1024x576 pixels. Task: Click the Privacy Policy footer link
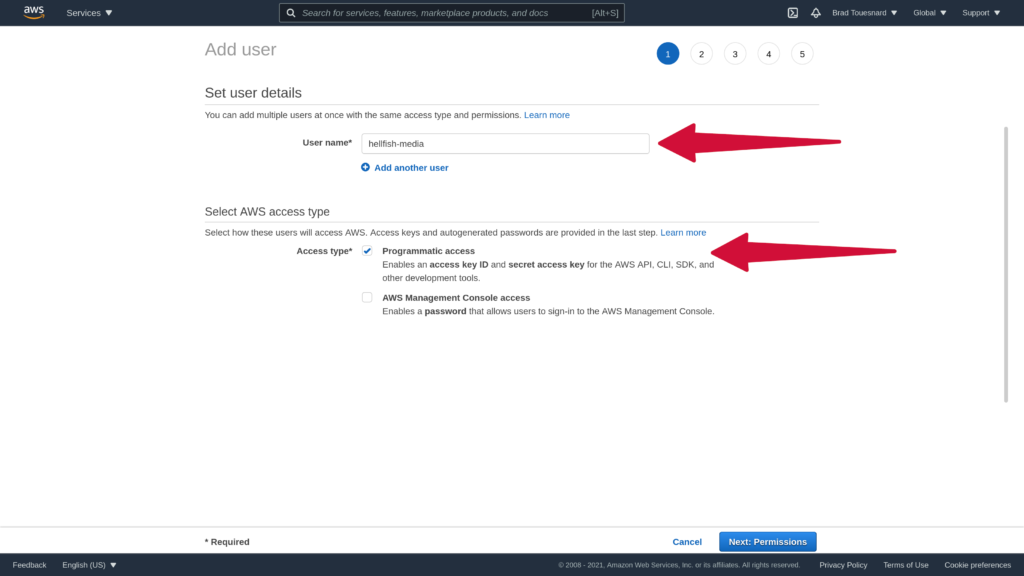(843, 564)
